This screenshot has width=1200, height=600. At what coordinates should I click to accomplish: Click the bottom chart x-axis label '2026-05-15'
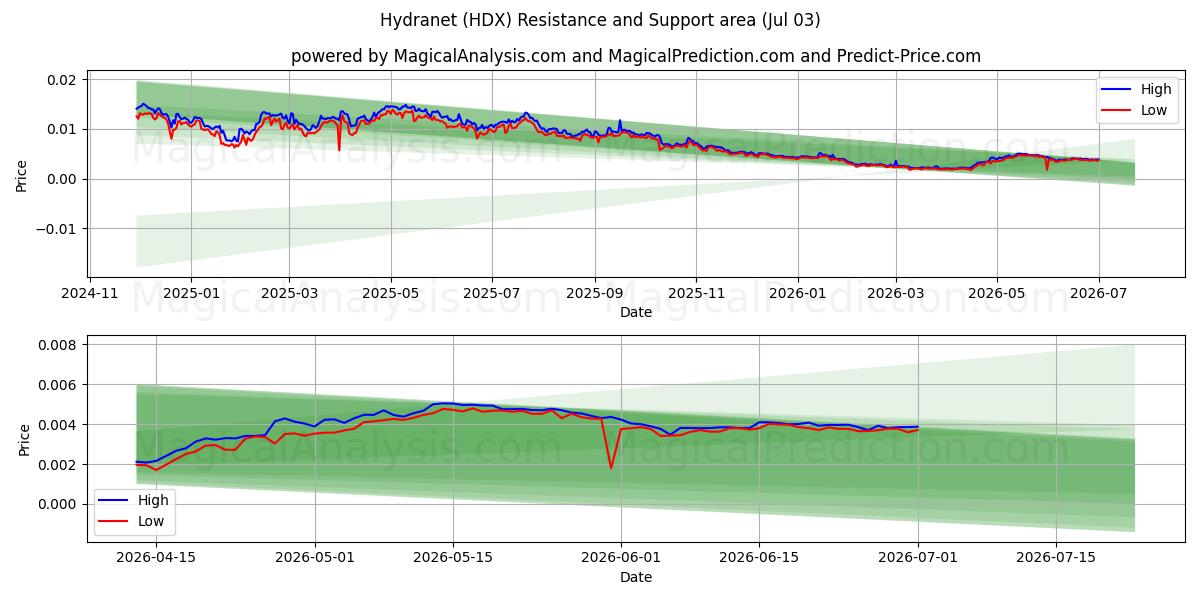pyautogui.click(x=453, y=558)
